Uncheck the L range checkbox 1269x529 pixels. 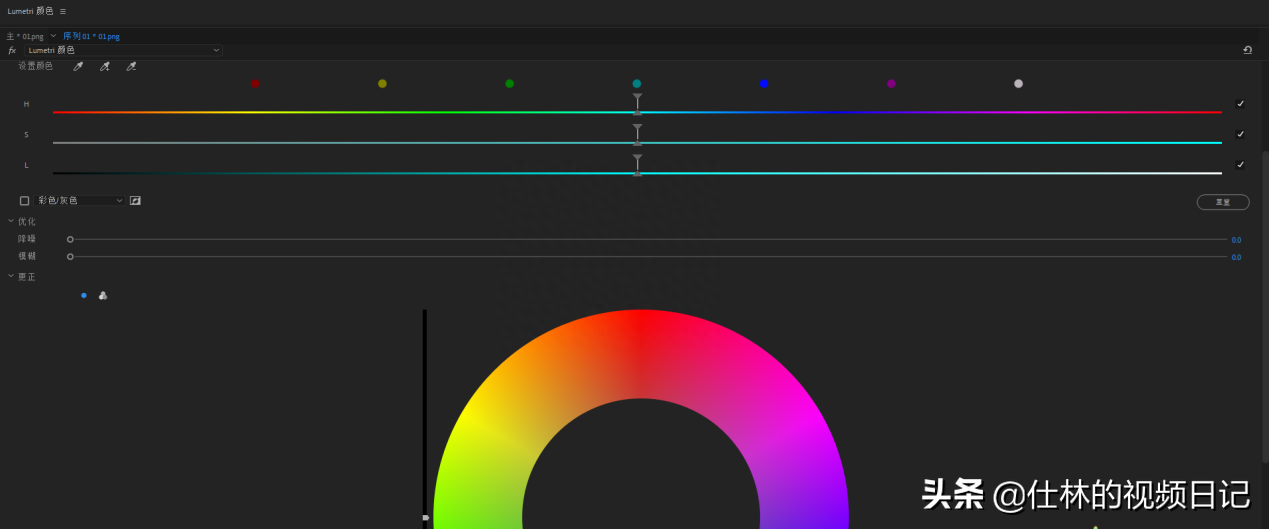pos(1240,164)
